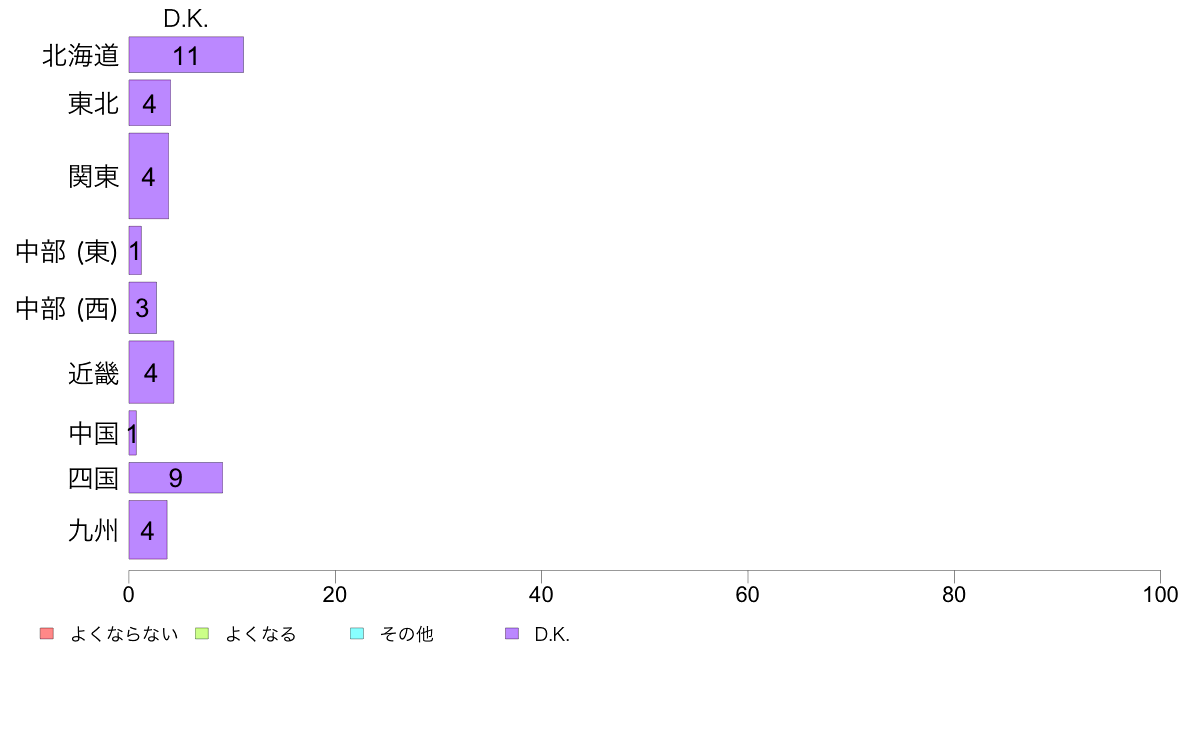The image size is (1188, 736).
Task: Click the 中部 (西) bar showing 3
Action: pos(142,308)
